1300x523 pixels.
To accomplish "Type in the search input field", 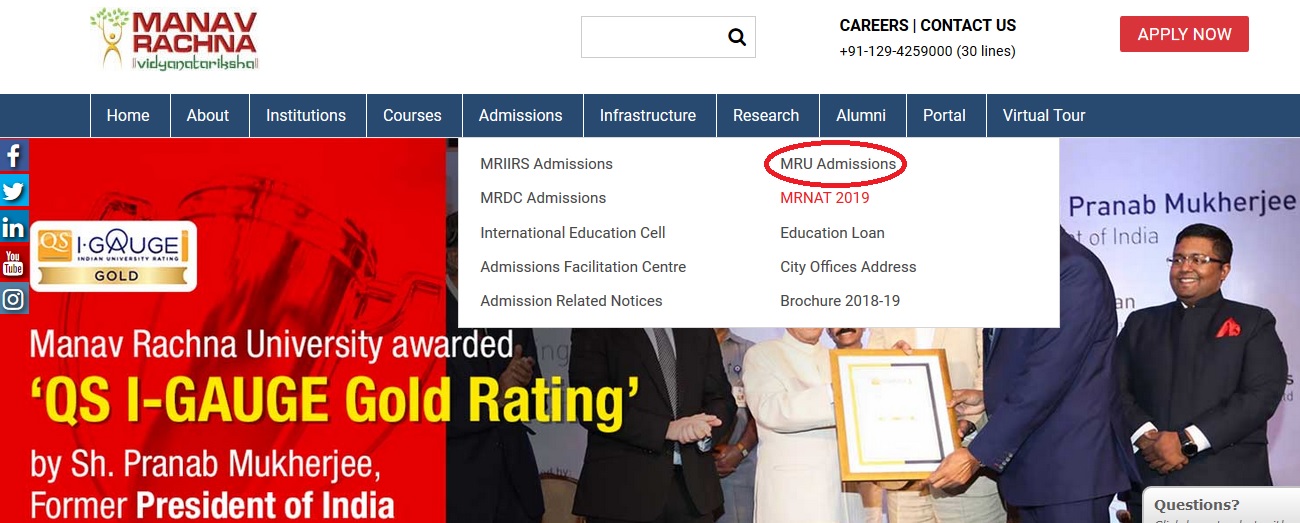I will 650,38.
